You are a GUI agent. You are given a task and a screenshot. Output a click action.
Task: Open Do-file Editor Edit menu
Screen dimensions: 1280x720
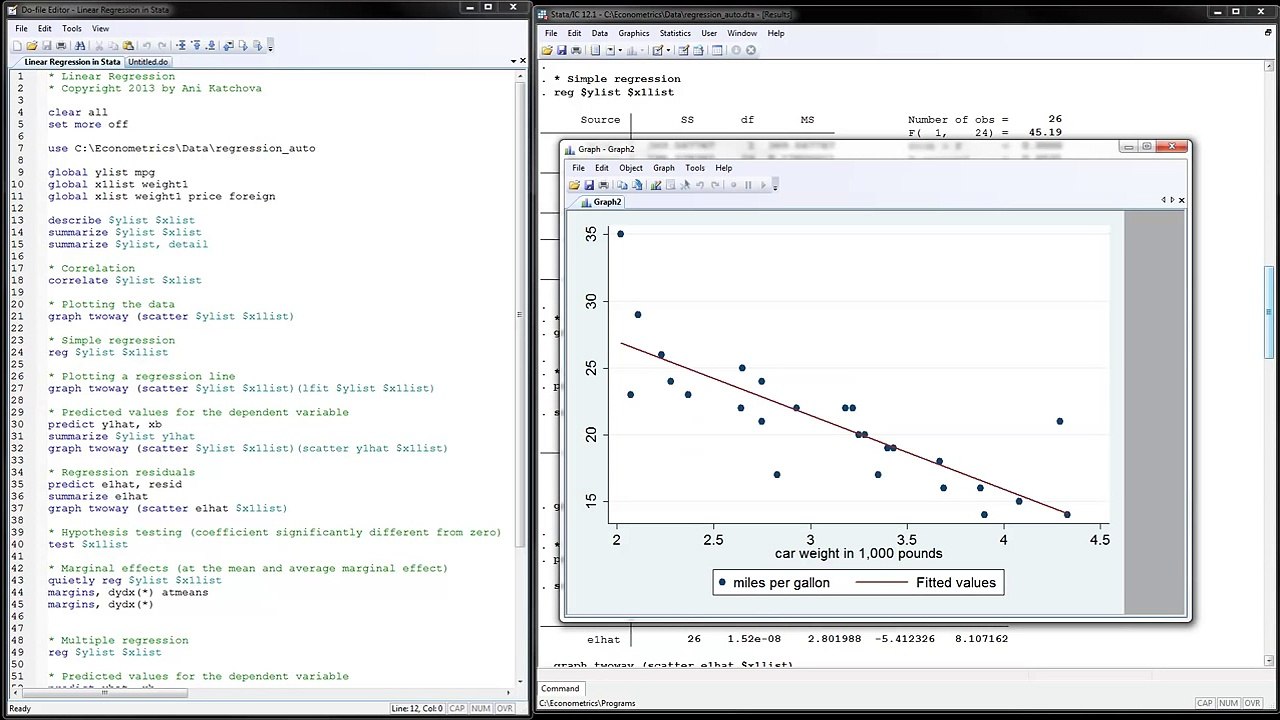[45, 29]
